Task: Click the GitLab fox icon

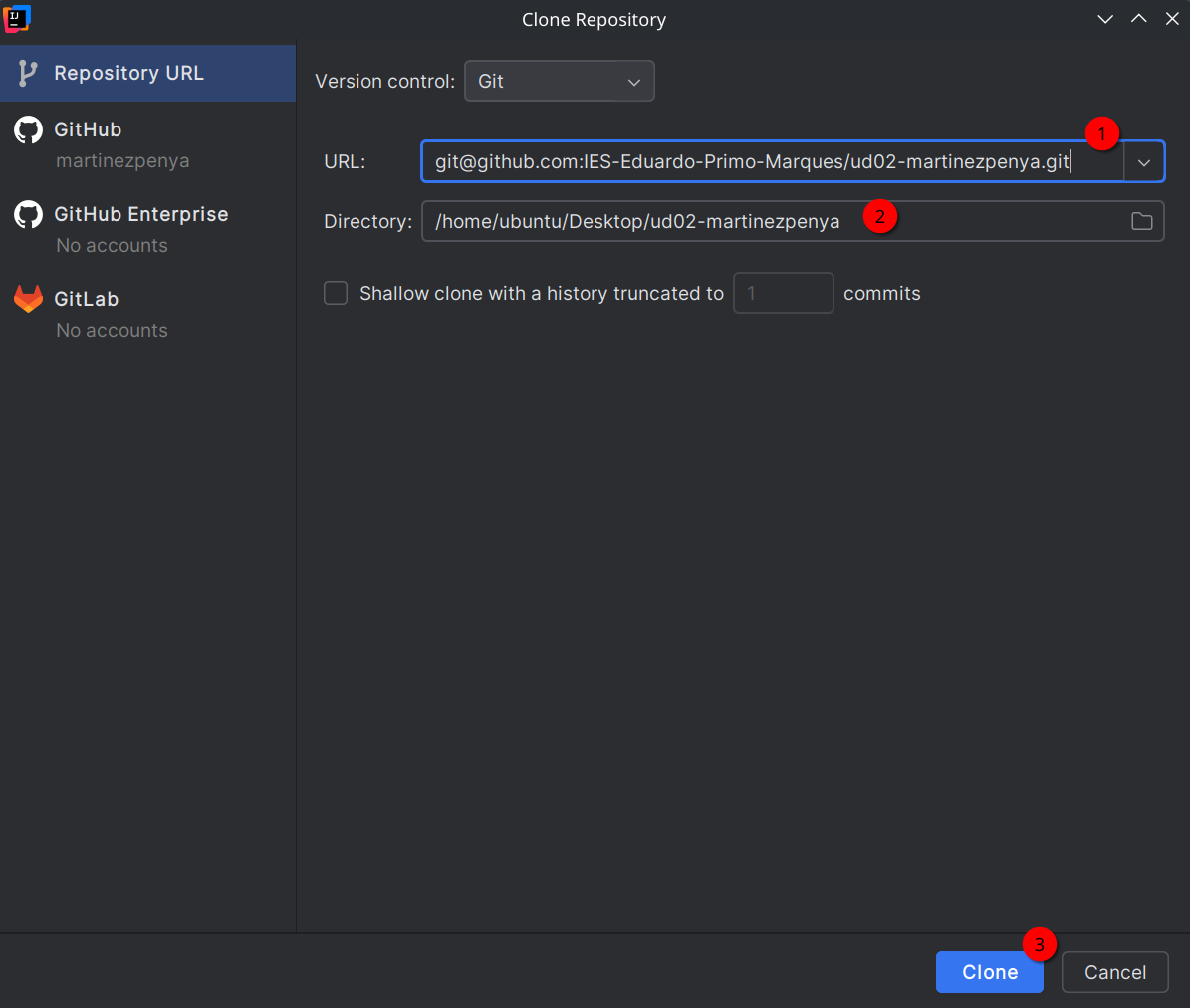Action: [x=28, y=298]
